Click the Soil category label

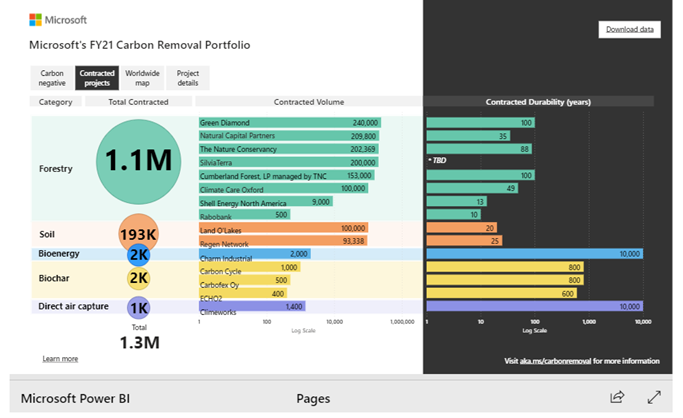47,234
